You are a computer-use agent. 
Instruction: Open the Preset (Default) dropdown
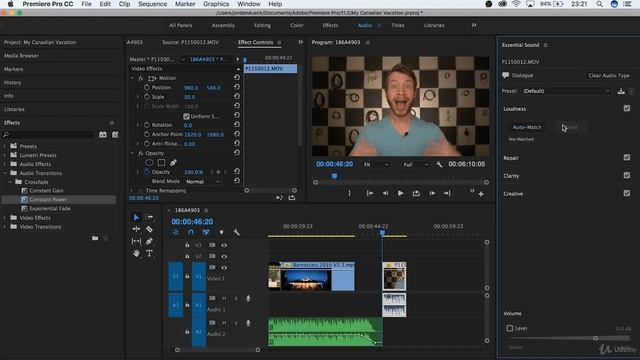[x=567, y=91]
